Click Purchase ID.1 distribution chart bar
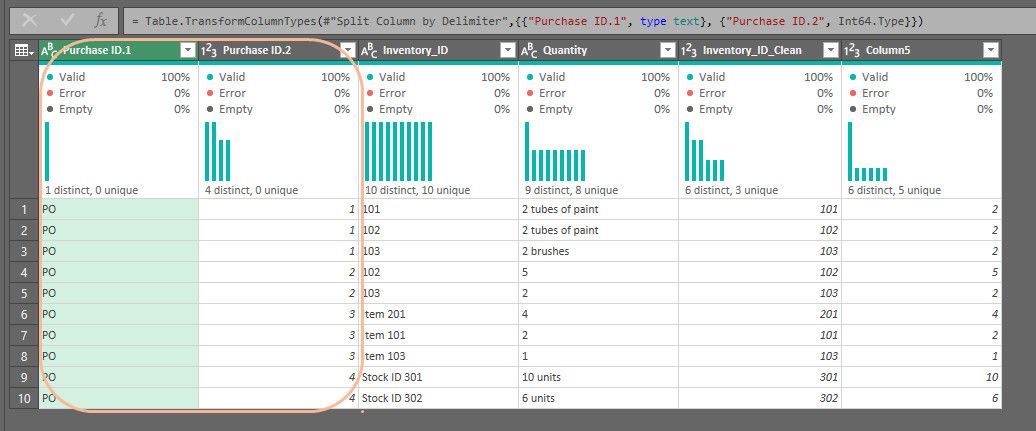Screen dimensions: 1036x431 pos(47,151)
